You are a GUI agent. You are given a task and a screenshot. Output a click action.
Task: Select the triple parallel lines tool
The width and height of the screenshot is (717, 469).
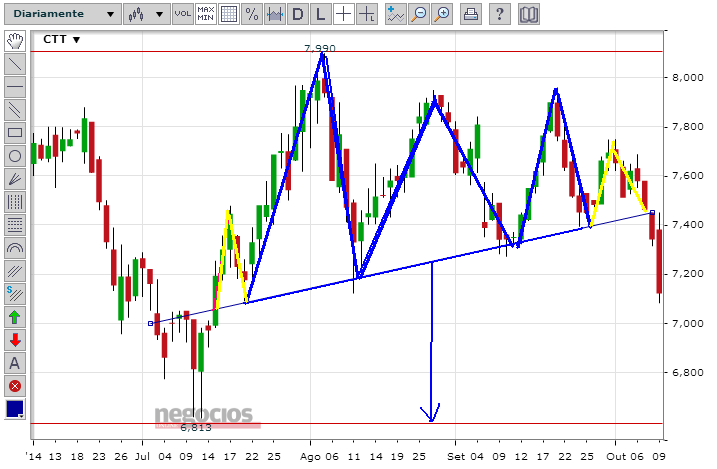(x=15, y=271)
